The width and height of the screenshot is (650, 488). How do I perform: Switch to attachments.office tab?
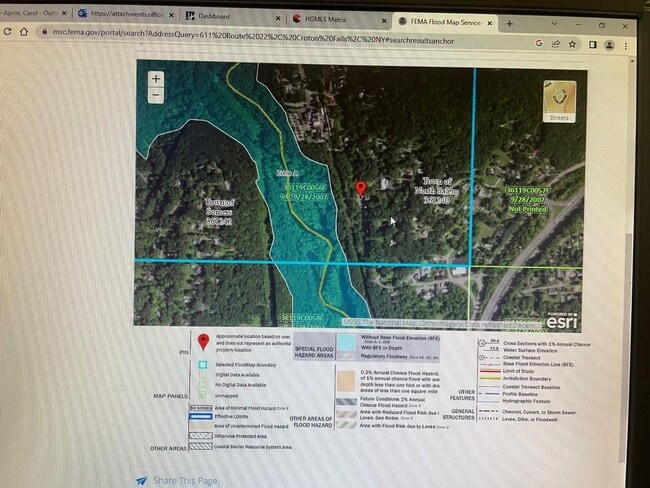click(x=126, y=14)
